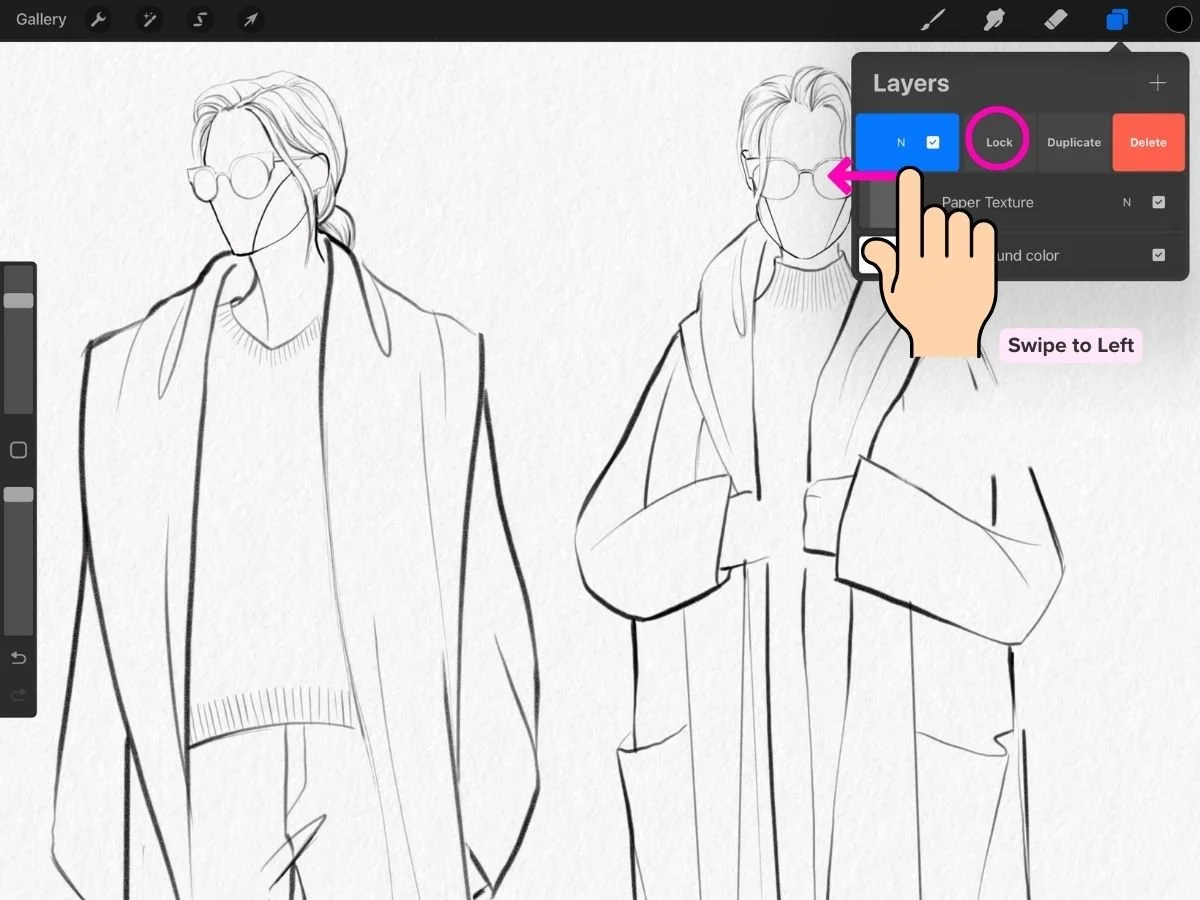Open blend mode N on selected layer
This screenshot has height=900, width=1200.
pos(901,143)
